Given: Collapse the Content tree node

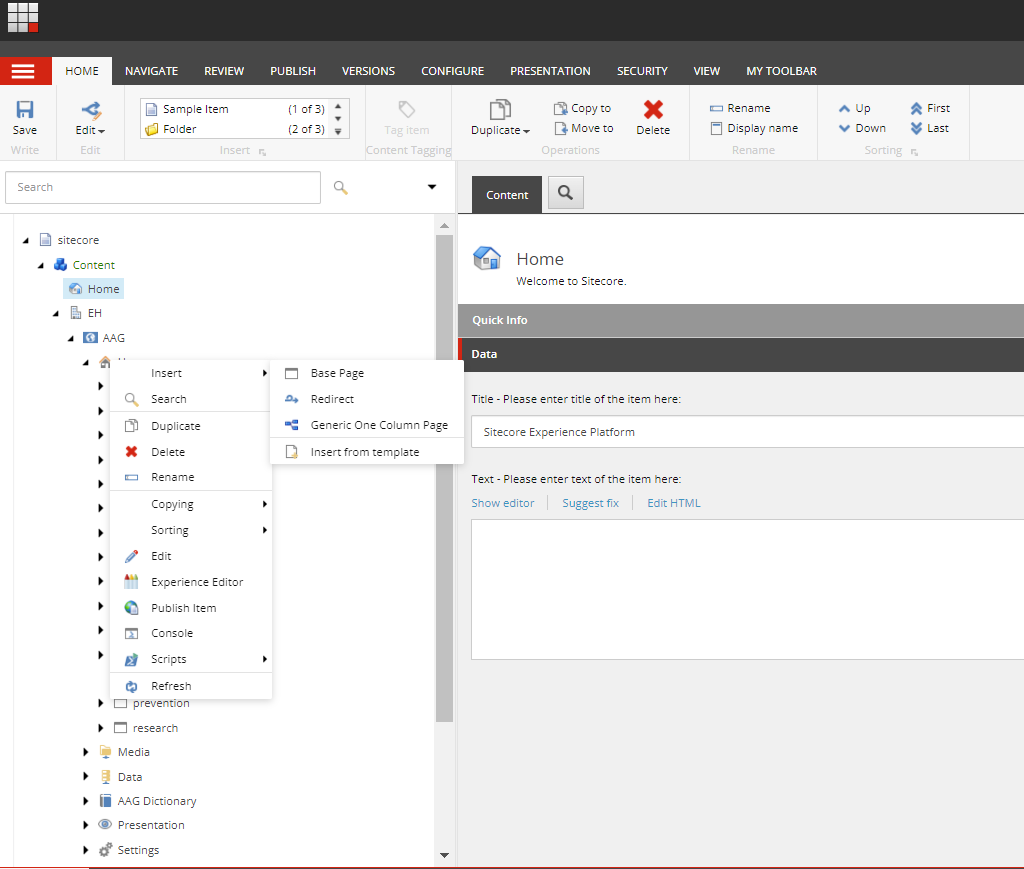Looking at the screenshot, I should (41, 266).
